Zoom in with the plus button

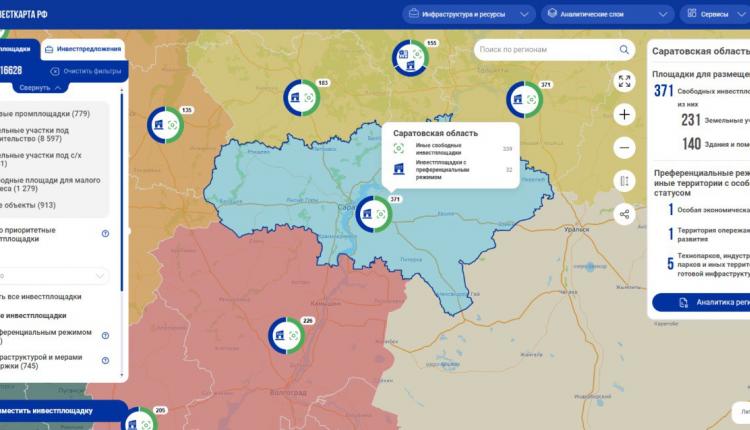click(625, 114)
